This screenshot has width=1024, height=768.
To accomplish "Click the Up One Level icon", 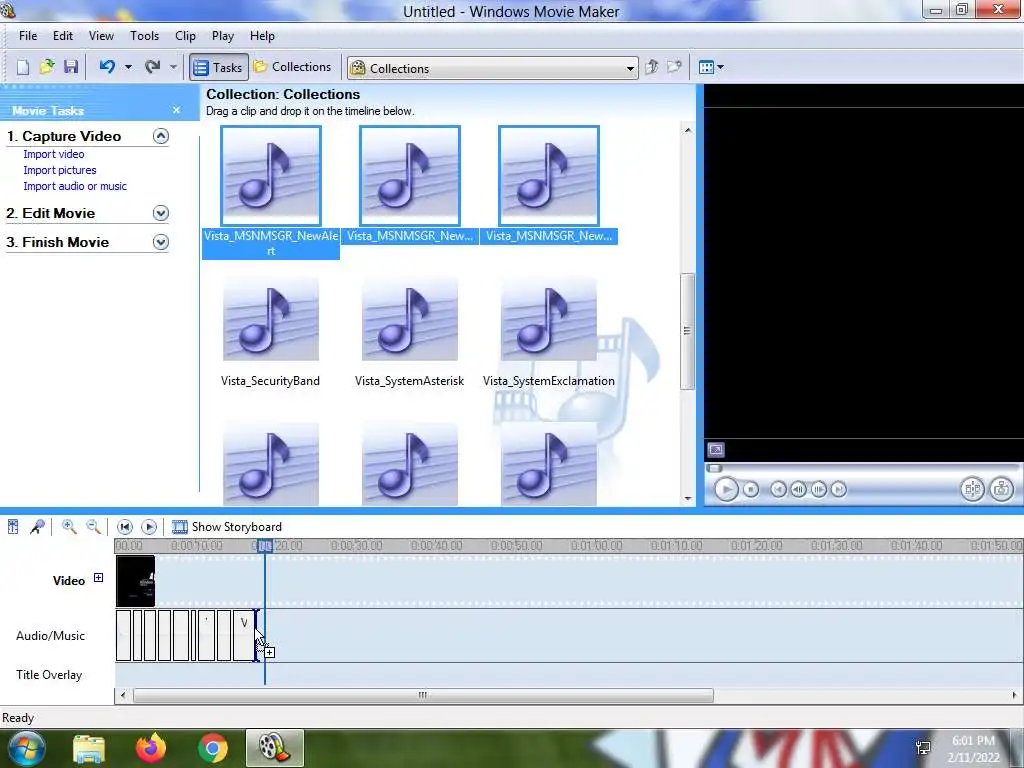I will click(x=651, y=67).
